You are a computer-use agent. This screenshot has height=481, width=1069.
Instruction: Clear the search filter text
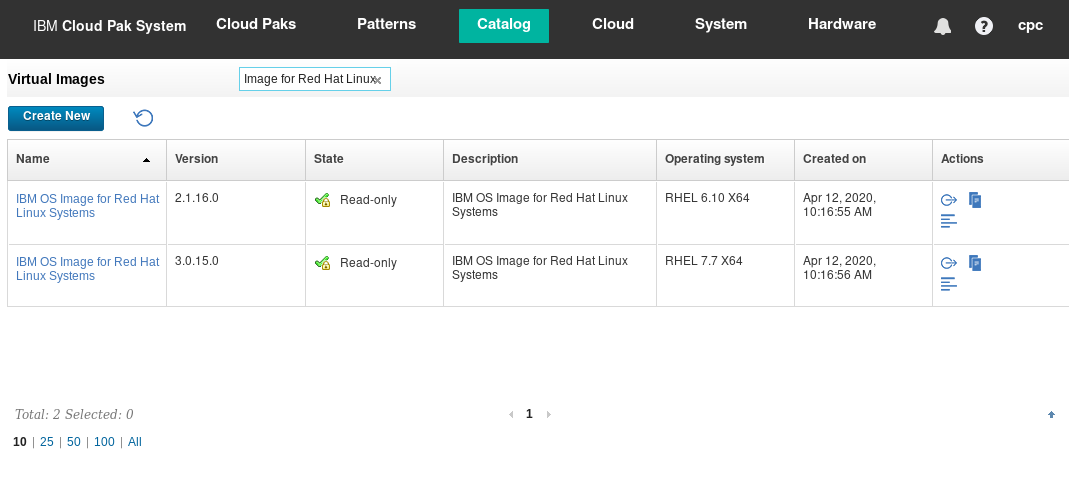coord(377,80)
